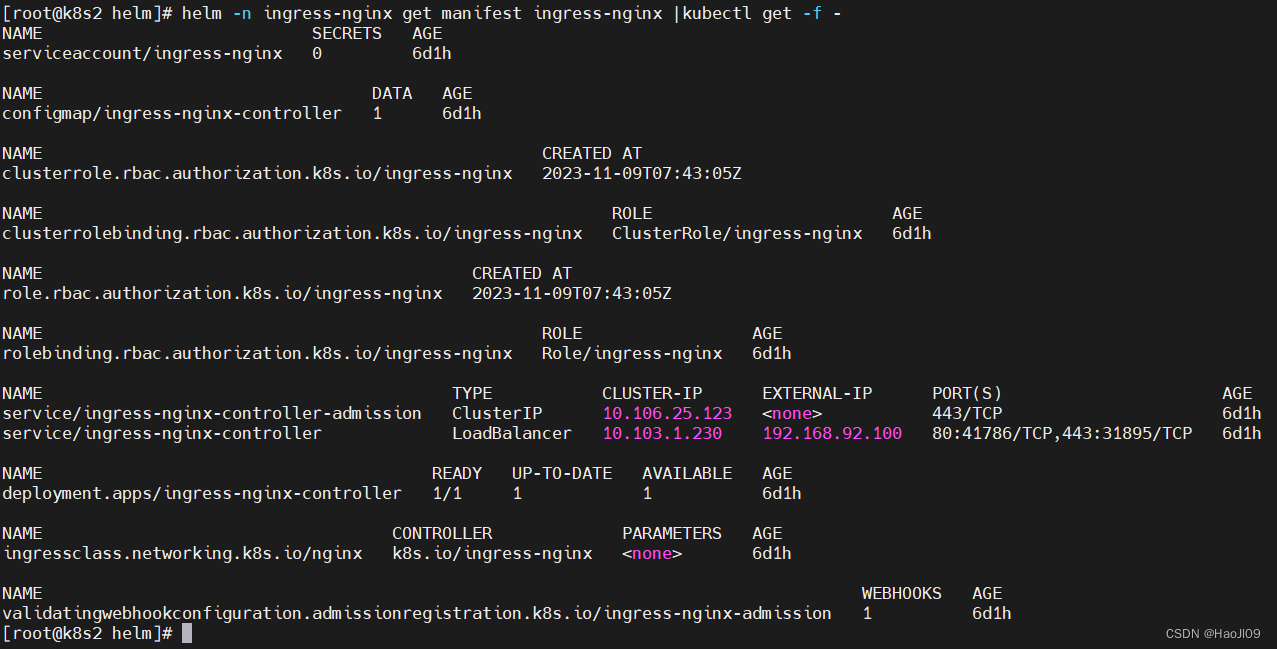Click cluster IP 10.103.1.230
This screenshot has width=1277, height=649.
662,433
